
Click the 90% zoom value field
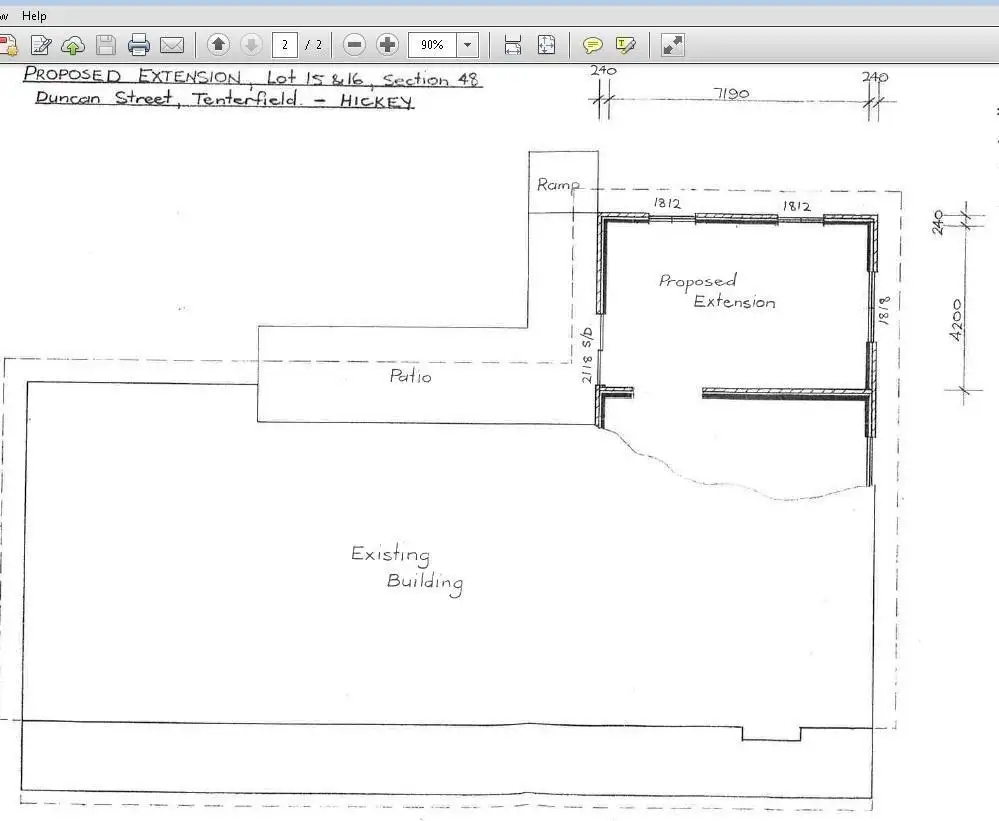(x=432, y=45)
